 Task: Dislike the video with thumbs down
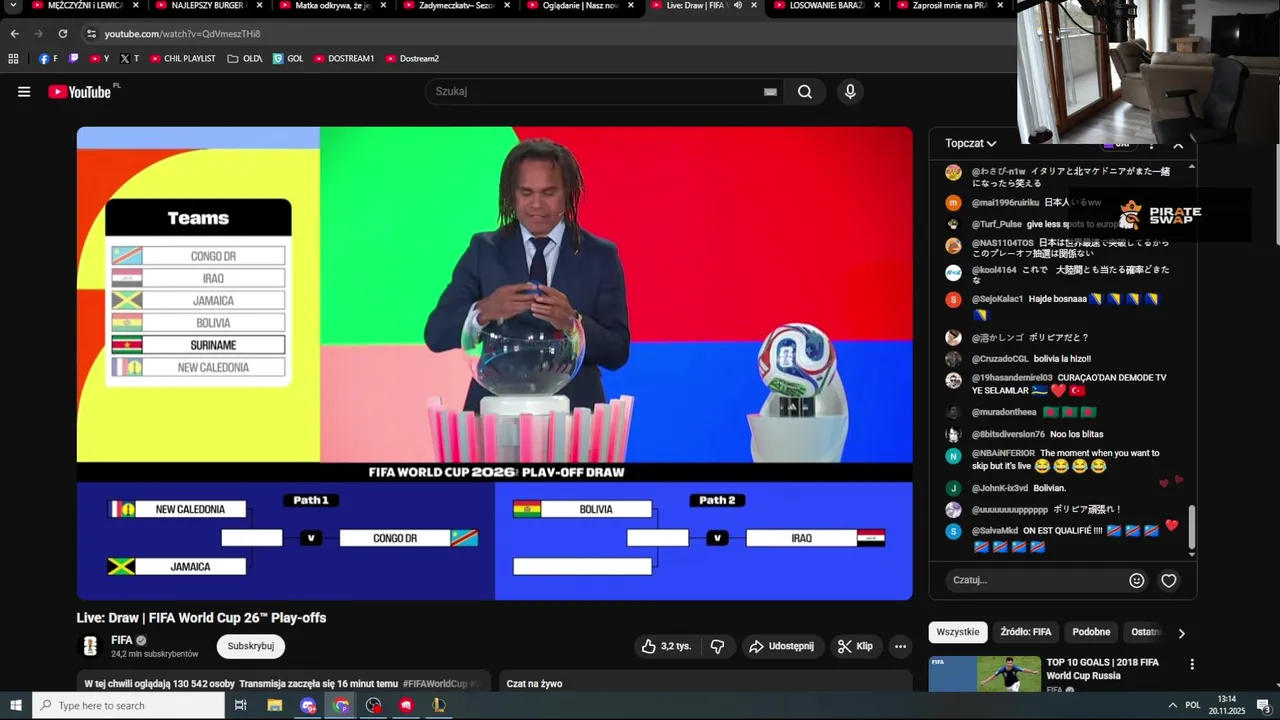pos(717,646)
